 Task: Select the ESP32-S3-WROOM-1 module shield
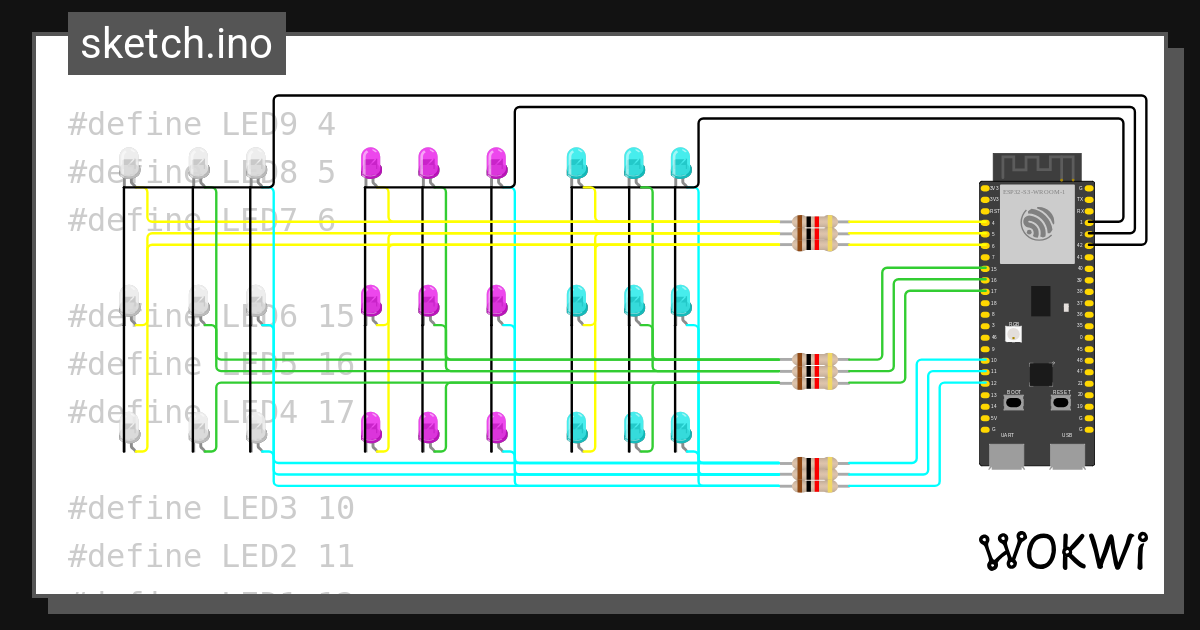tap(1037, 222)
